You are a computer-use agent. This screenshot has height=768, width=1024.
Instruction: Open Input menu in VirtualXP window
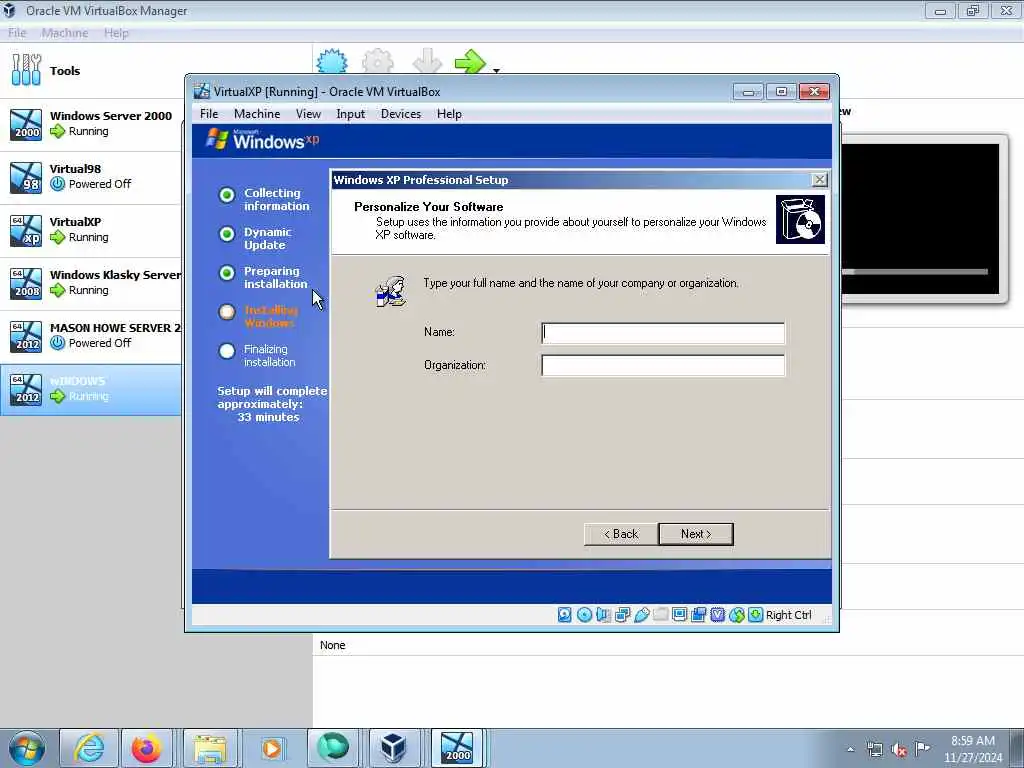351,114
